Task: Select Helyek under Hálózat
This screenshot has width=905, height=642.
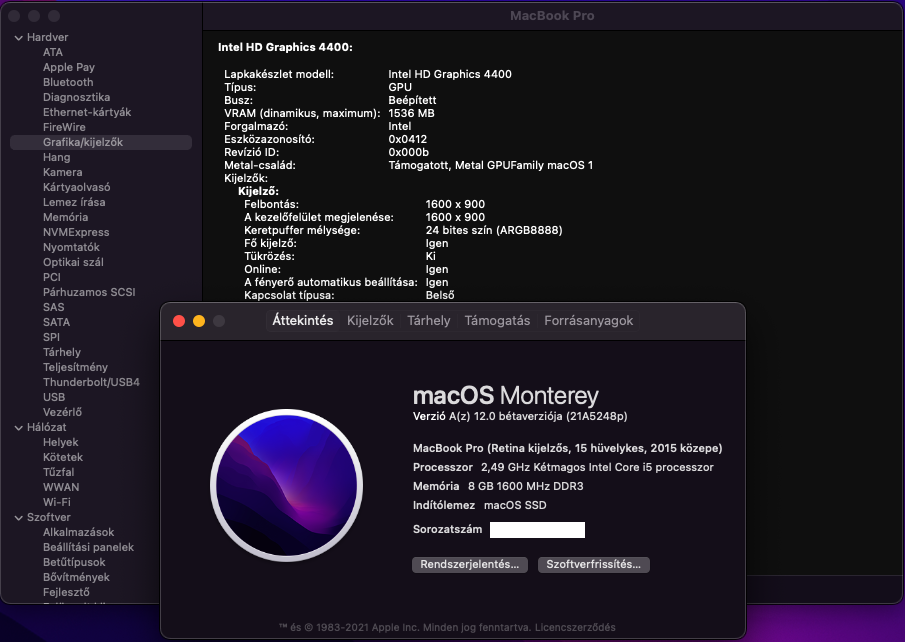Action: [x=61, y=442]
